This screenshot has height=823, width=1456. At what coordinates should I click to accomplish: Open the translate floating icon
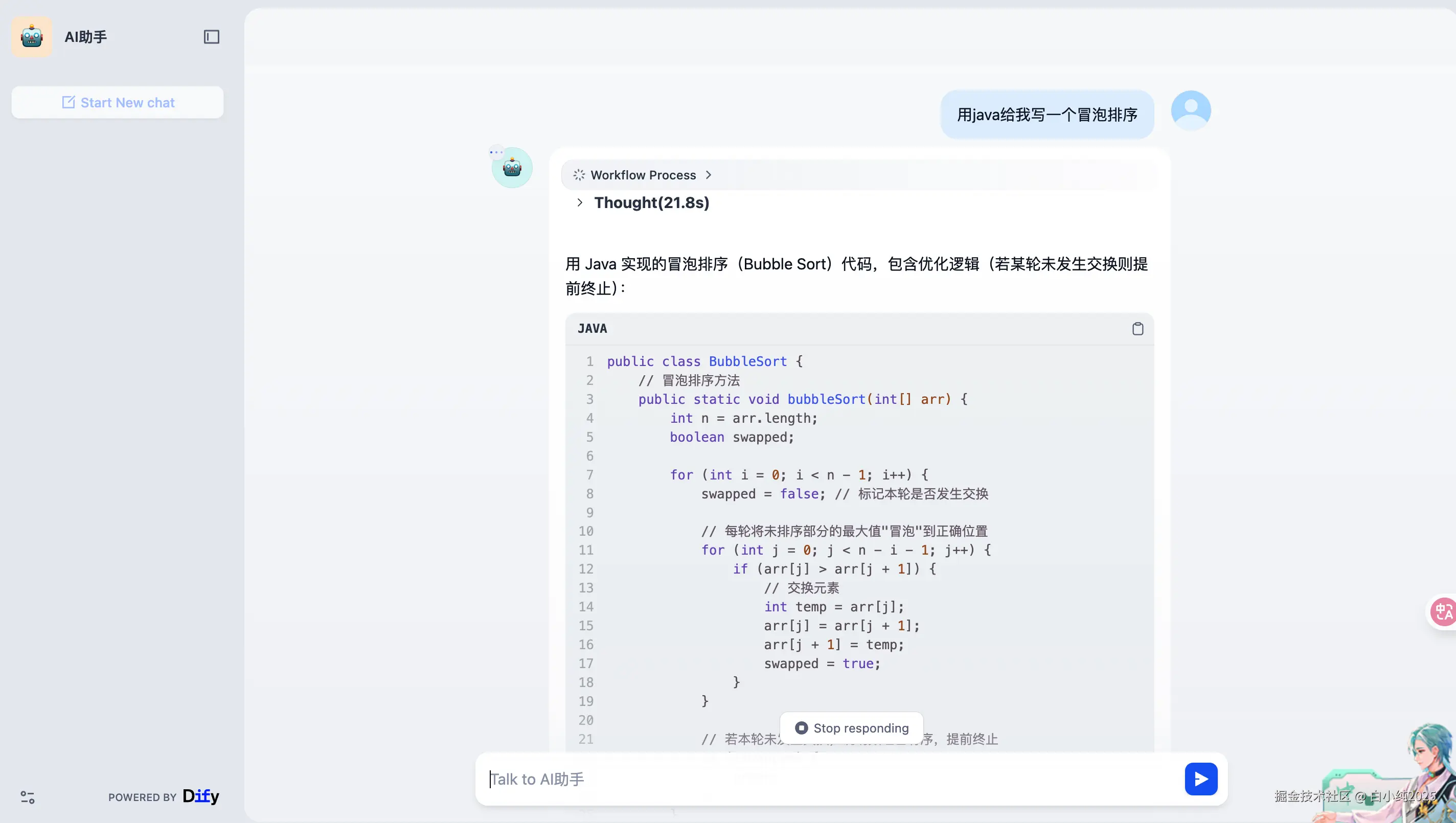[x=1443, y=611]
